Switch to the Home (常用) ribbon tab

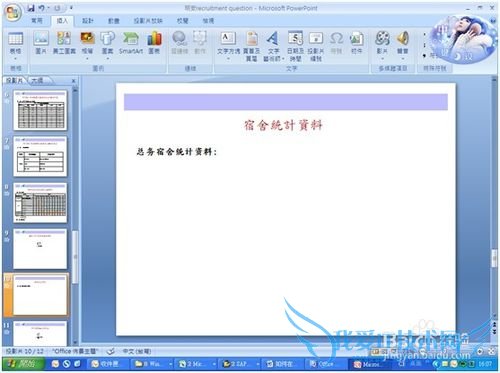[37, 21]
